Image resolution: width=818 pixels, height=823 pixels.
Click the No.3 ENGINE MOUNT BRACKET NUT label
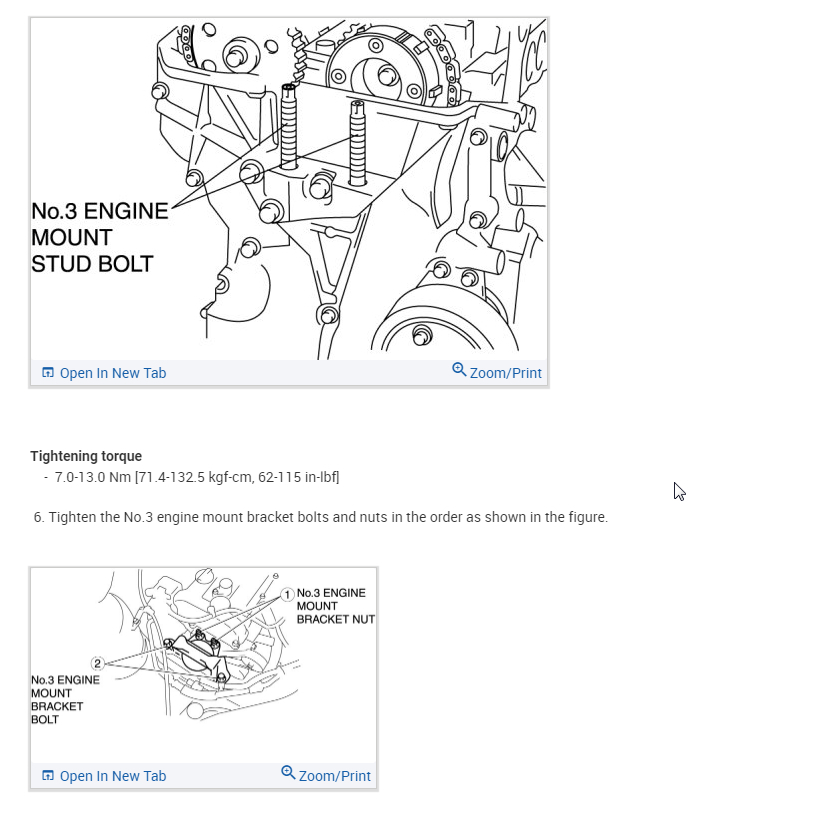coord(335,606)
